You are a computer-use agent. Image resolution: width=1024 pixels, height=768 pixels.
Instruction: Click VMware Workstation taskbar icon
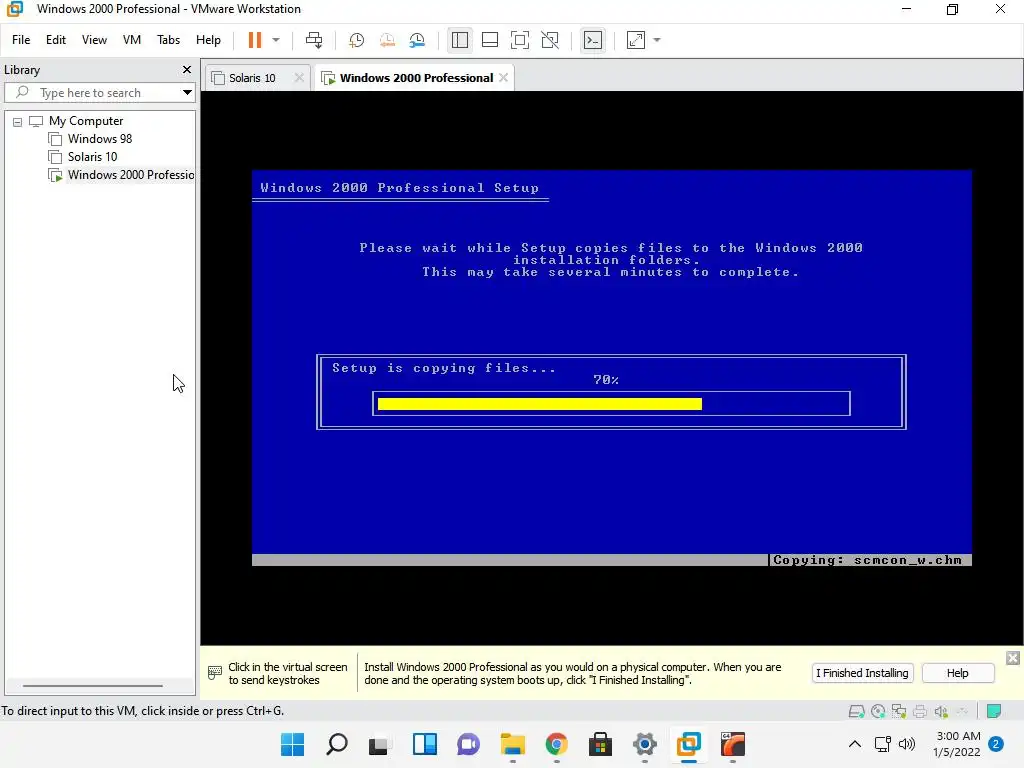tap(688, 744)
